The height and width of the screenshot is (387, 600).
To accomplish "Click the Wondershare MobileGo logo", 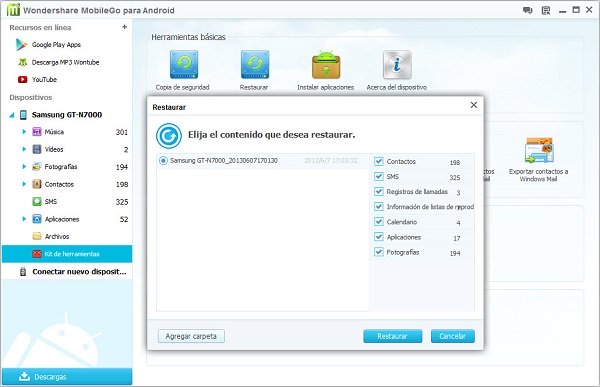I will [x=13, y=10].
